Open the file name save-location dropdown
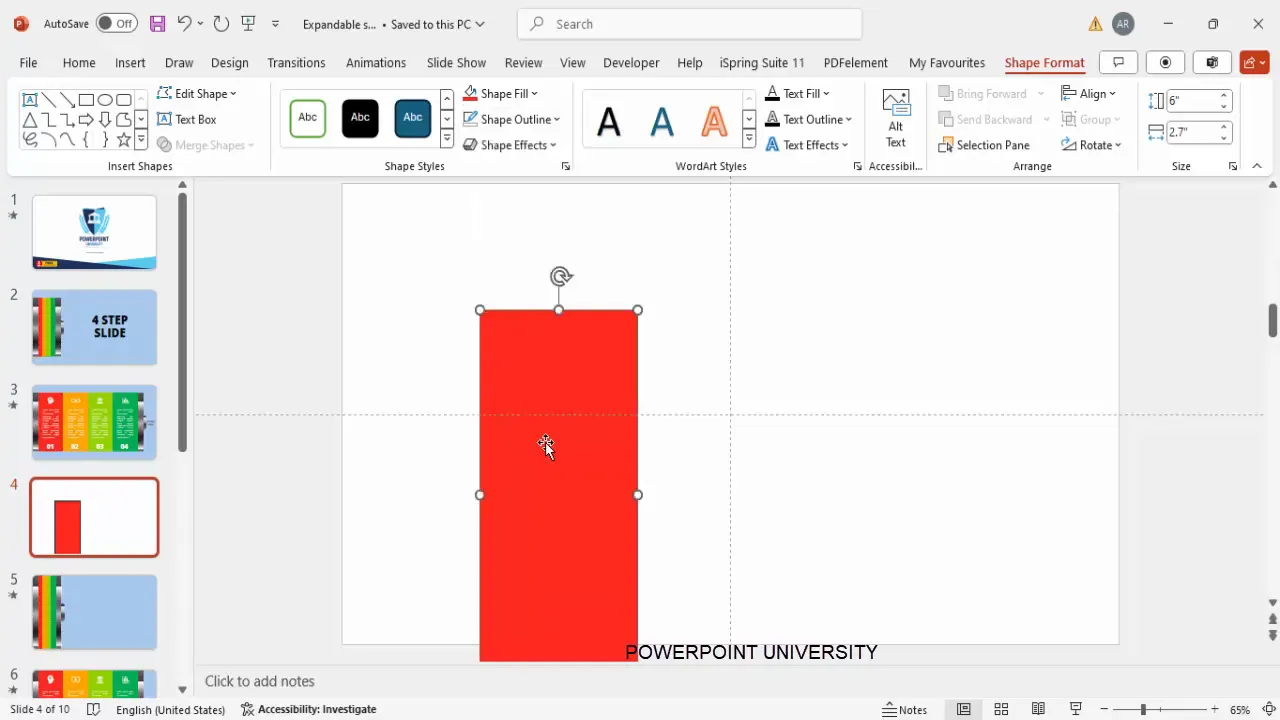The width and height of the screenshot is (1280, 720). tap(480, 24)
